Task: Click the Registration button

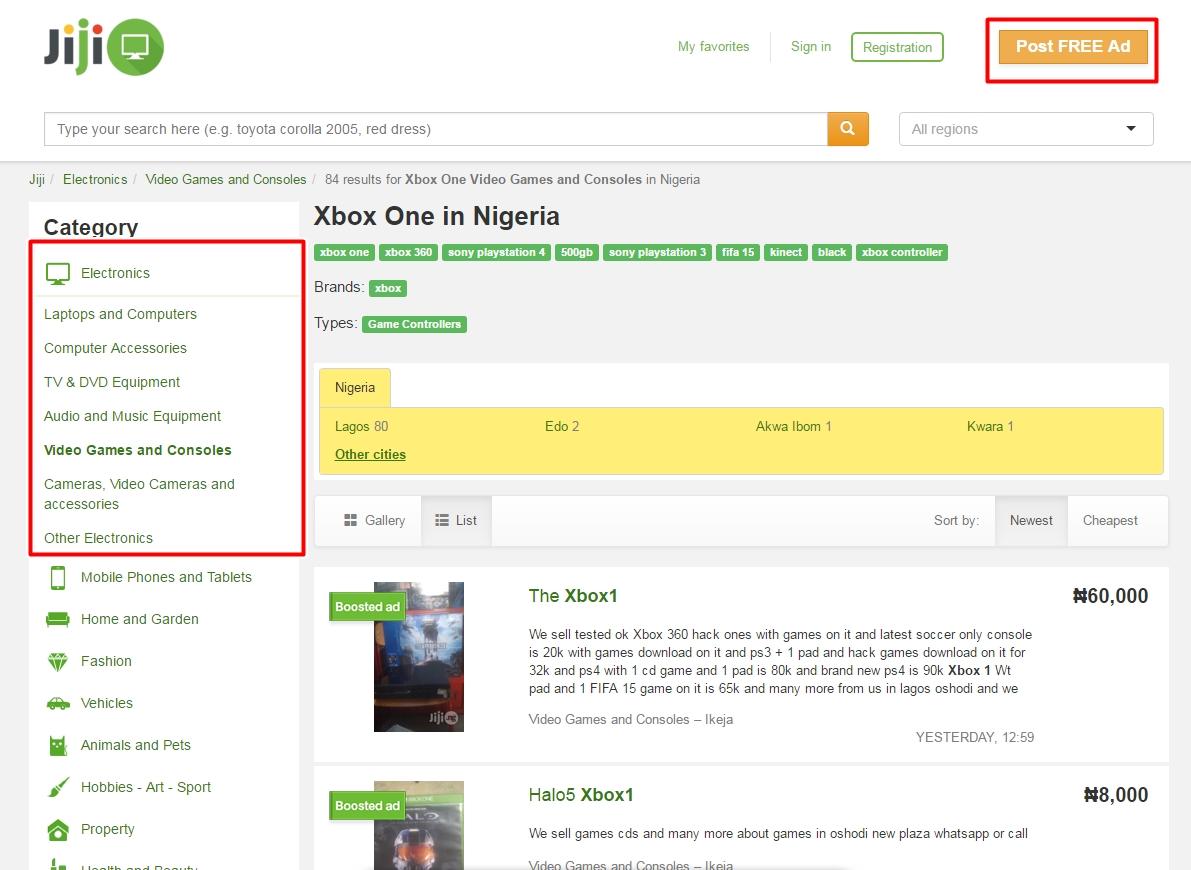Action: (897, 47)
